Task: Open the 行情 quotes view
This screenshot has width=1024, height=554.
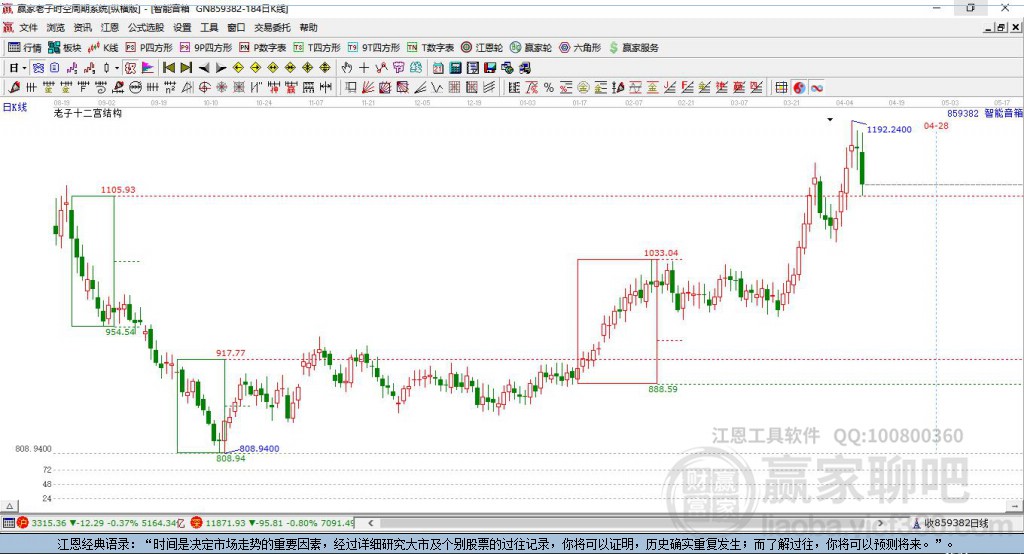Action: [24, 48]
